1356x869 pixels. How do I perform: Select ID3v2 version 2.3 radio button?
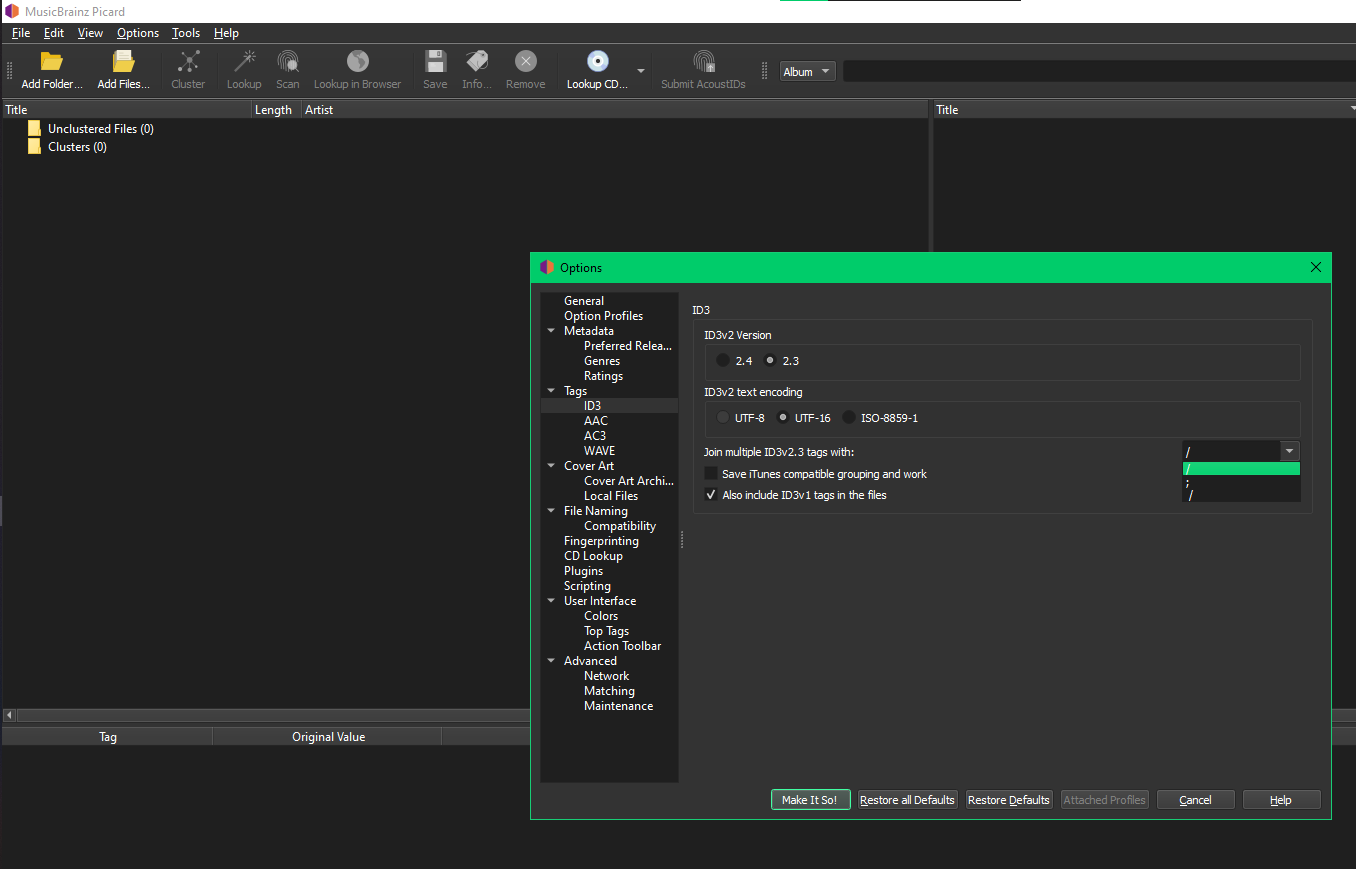click(770, 360)
